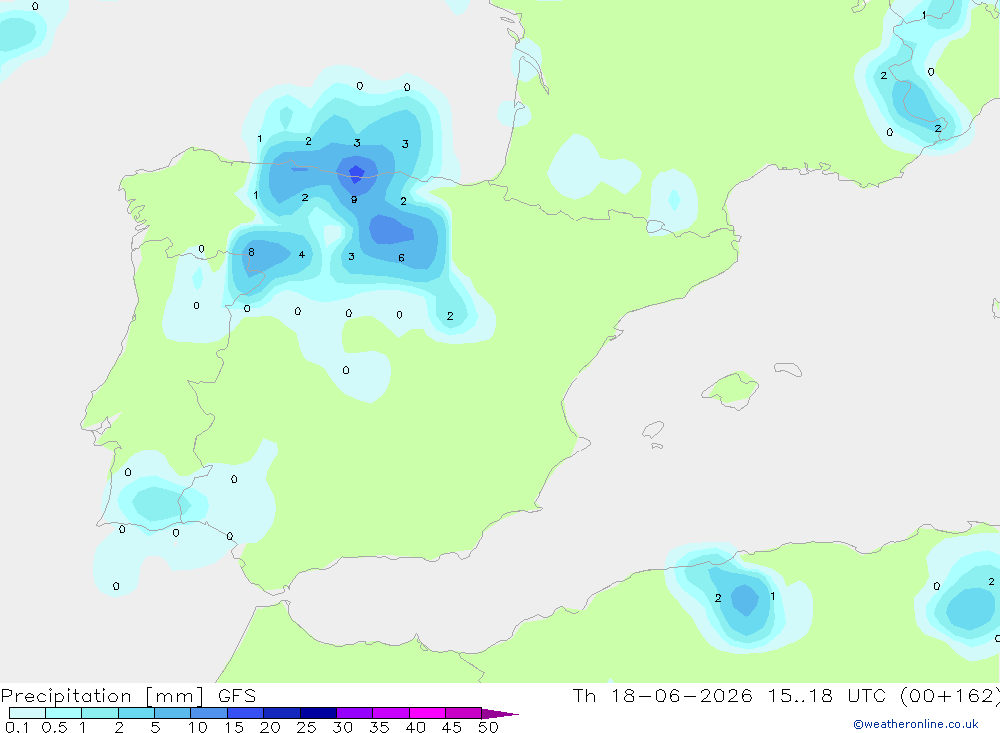Screen dimensions: 1000x733
Task: Click the legend label 10
Action: click(x=198, y=727)
